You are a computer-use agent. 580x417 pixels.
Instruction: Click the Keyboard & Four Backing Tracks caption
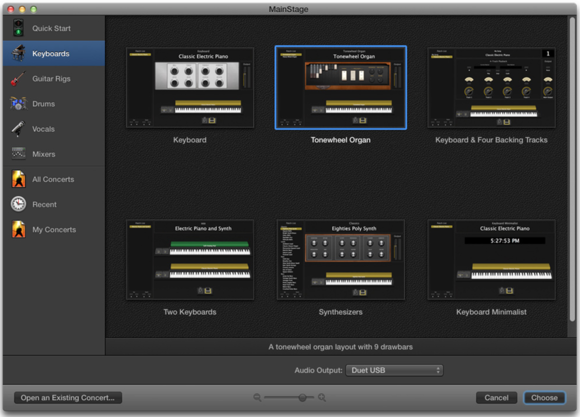(491, 140)
